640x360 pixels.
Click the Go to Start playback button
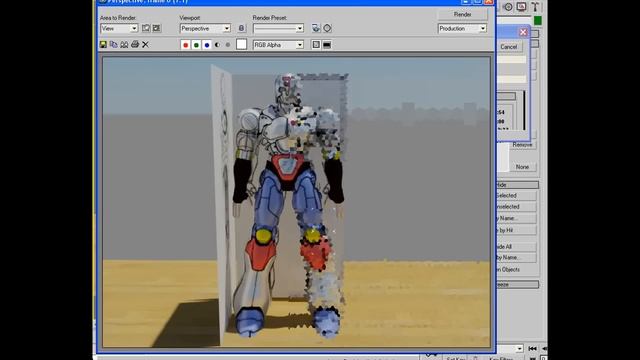point(532,349)
